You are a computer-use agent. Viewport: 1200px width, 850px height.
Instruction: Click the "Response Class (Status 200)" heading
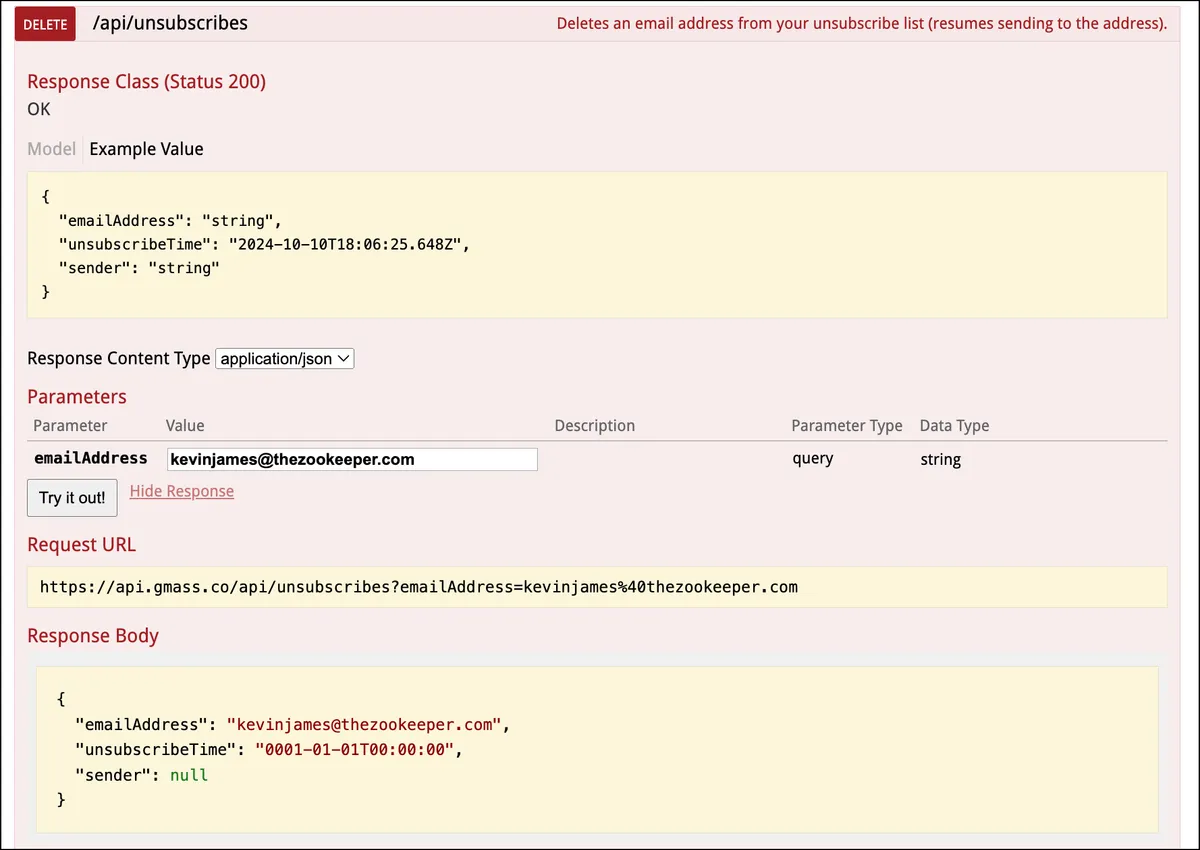(x=147, y=82)
